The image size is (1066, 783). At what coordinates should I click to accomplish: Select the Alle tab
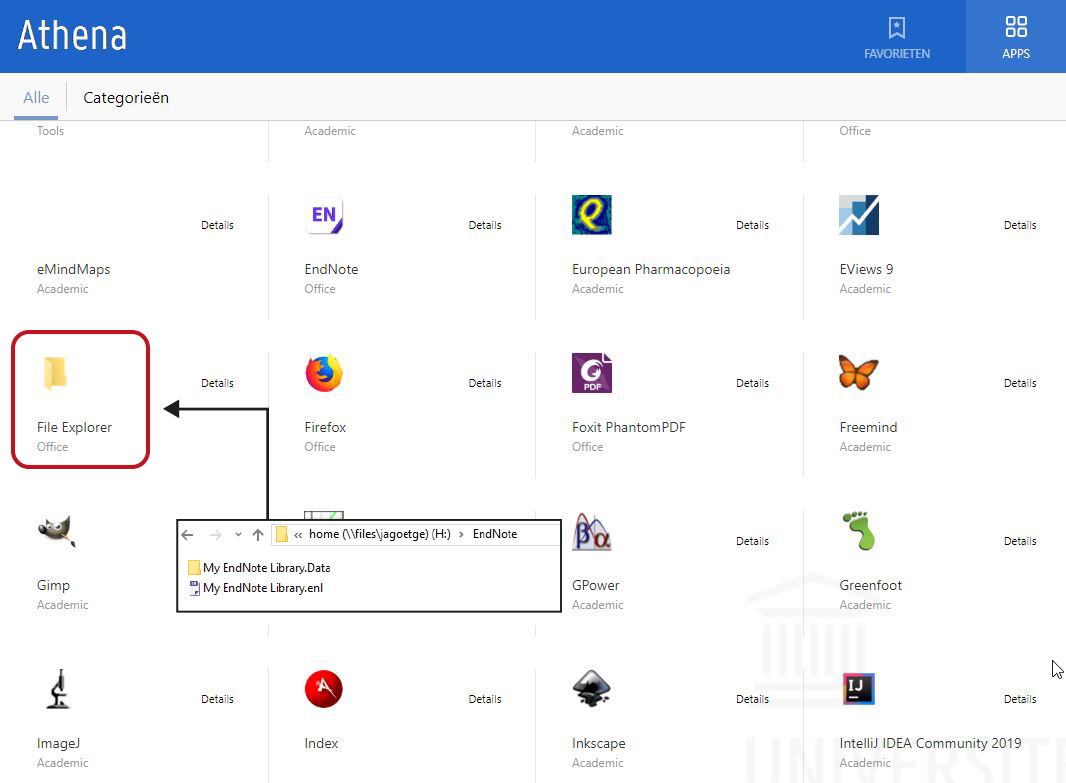(36, 98)
